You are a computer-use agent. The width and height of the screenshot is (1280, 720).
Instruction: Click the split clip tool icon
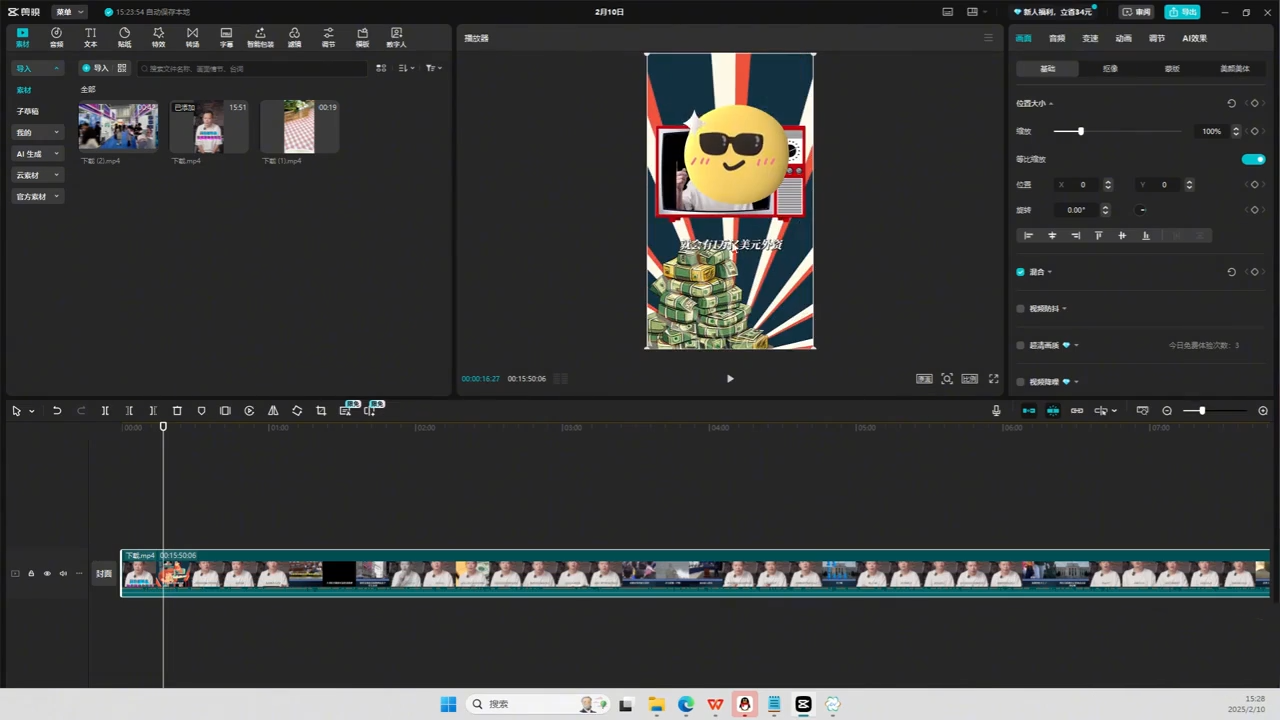point(105,411)
